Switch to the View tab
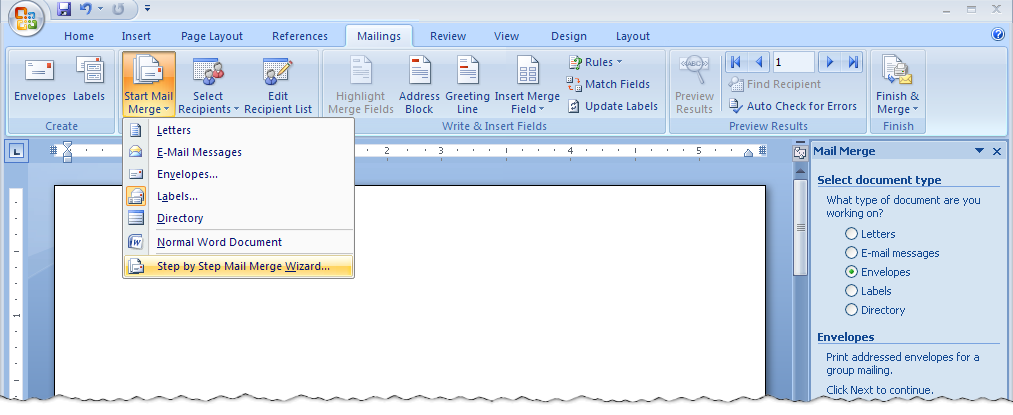The height and width of the screenshot is (415, 1013). [x=506, y=36]
